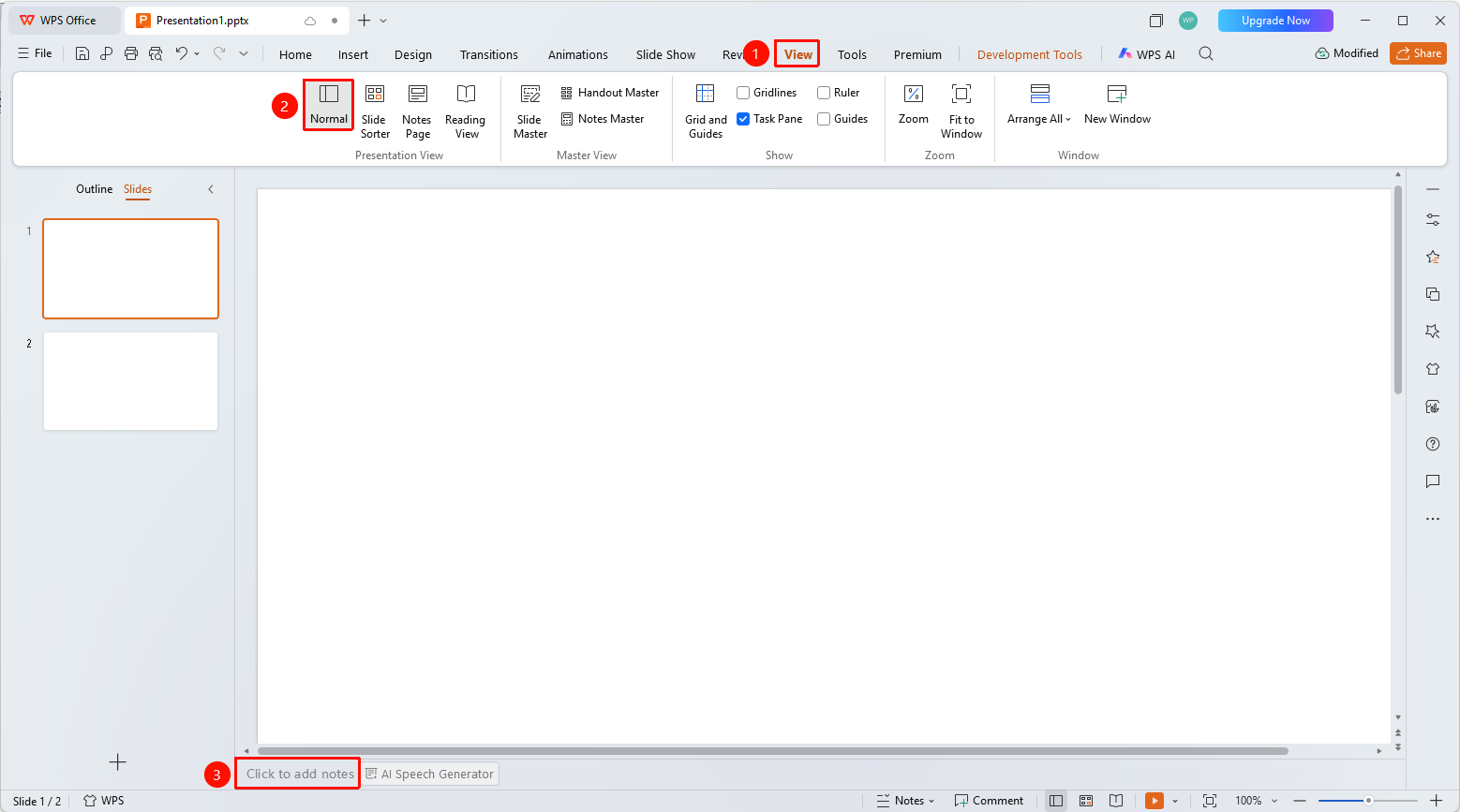The image size is (1460, 812).
Task: Open the Help icon in right sidebar
Action: pos(1433,444)
